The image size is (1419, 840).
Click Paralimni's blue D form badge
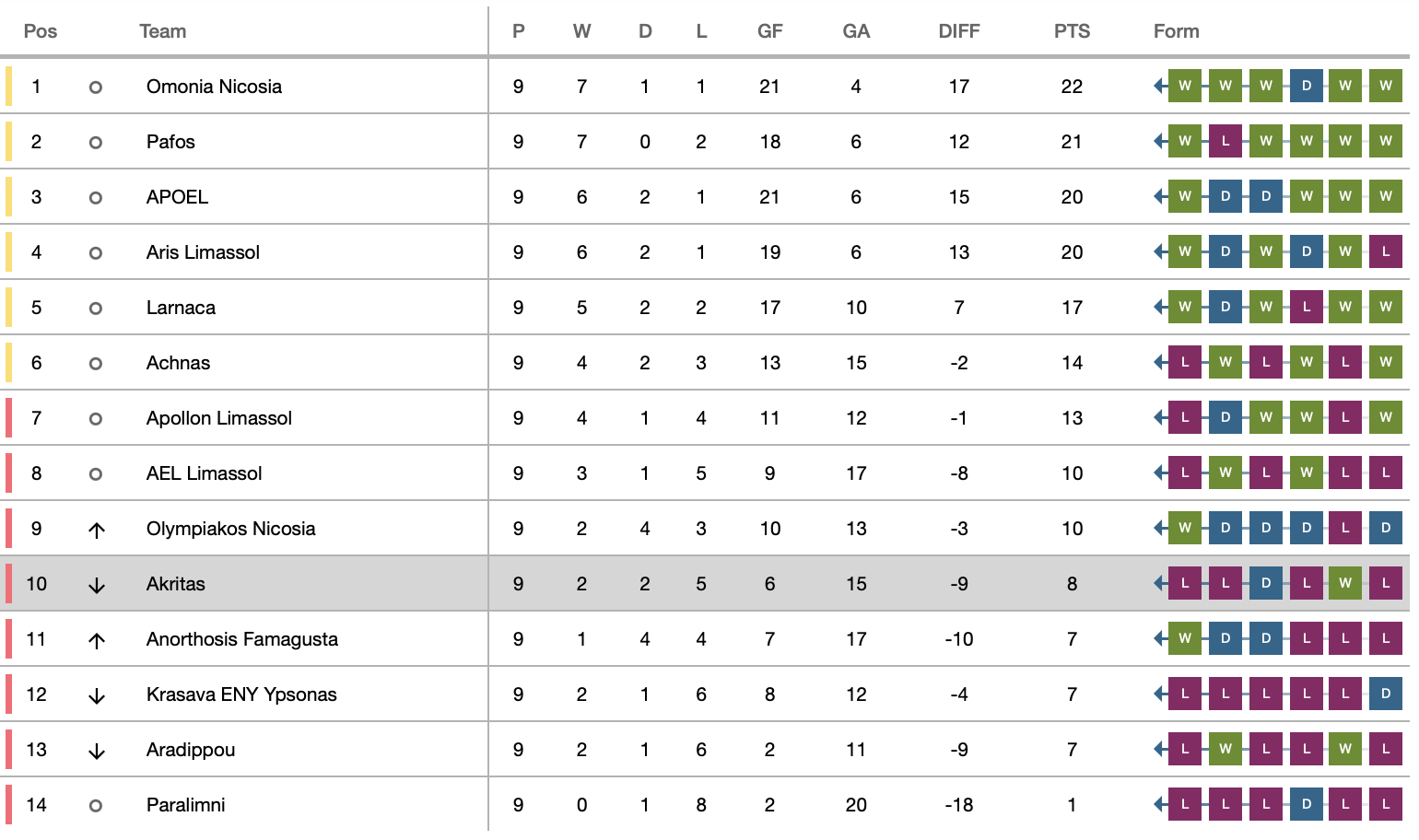pyautogui.click(x=1306, y=804)
